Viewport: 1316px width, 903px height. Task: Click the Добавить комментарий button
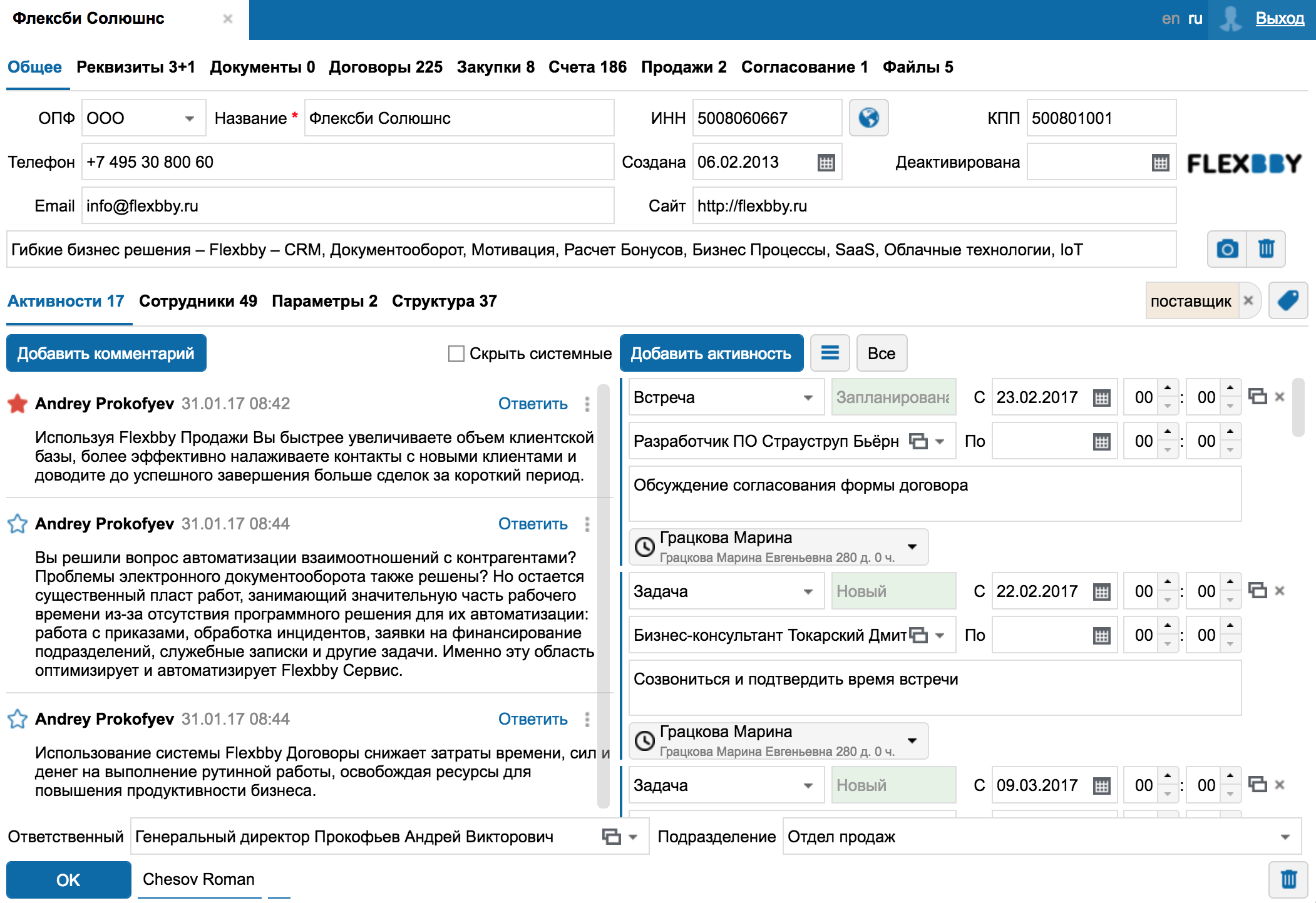click(x=106, y=354)
